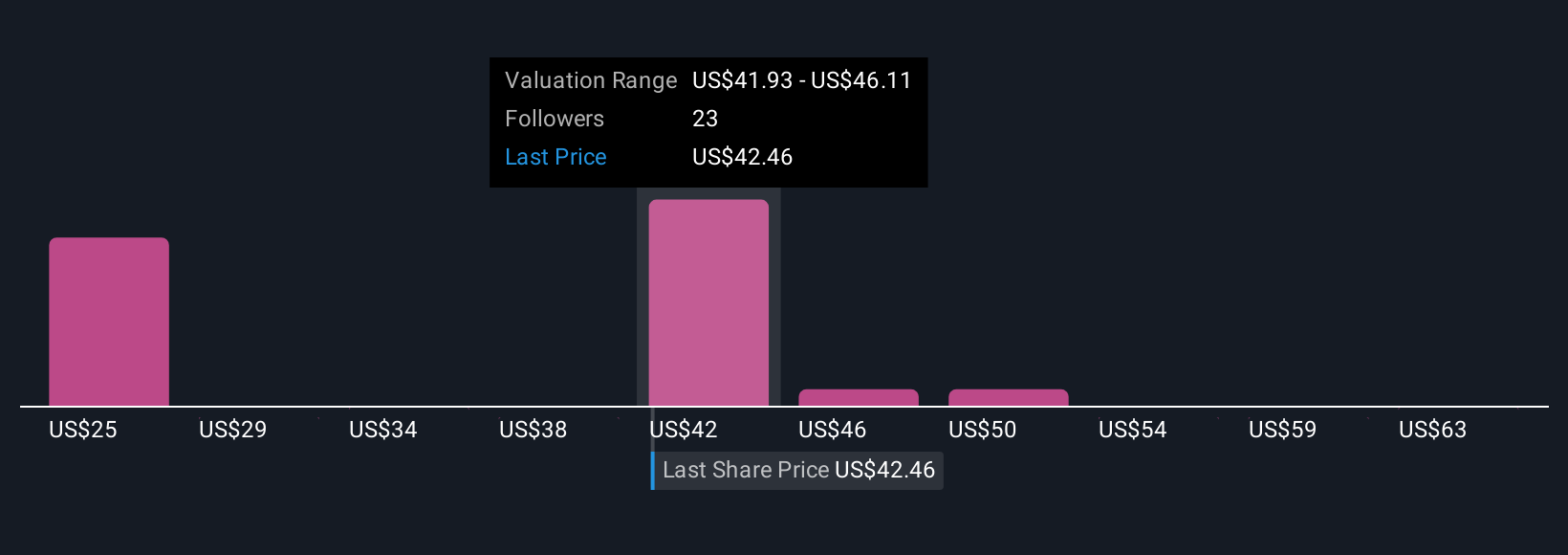Click the Followers count 23 in tooltip
The image size is (1568, 555).
(x=706, y=119)
